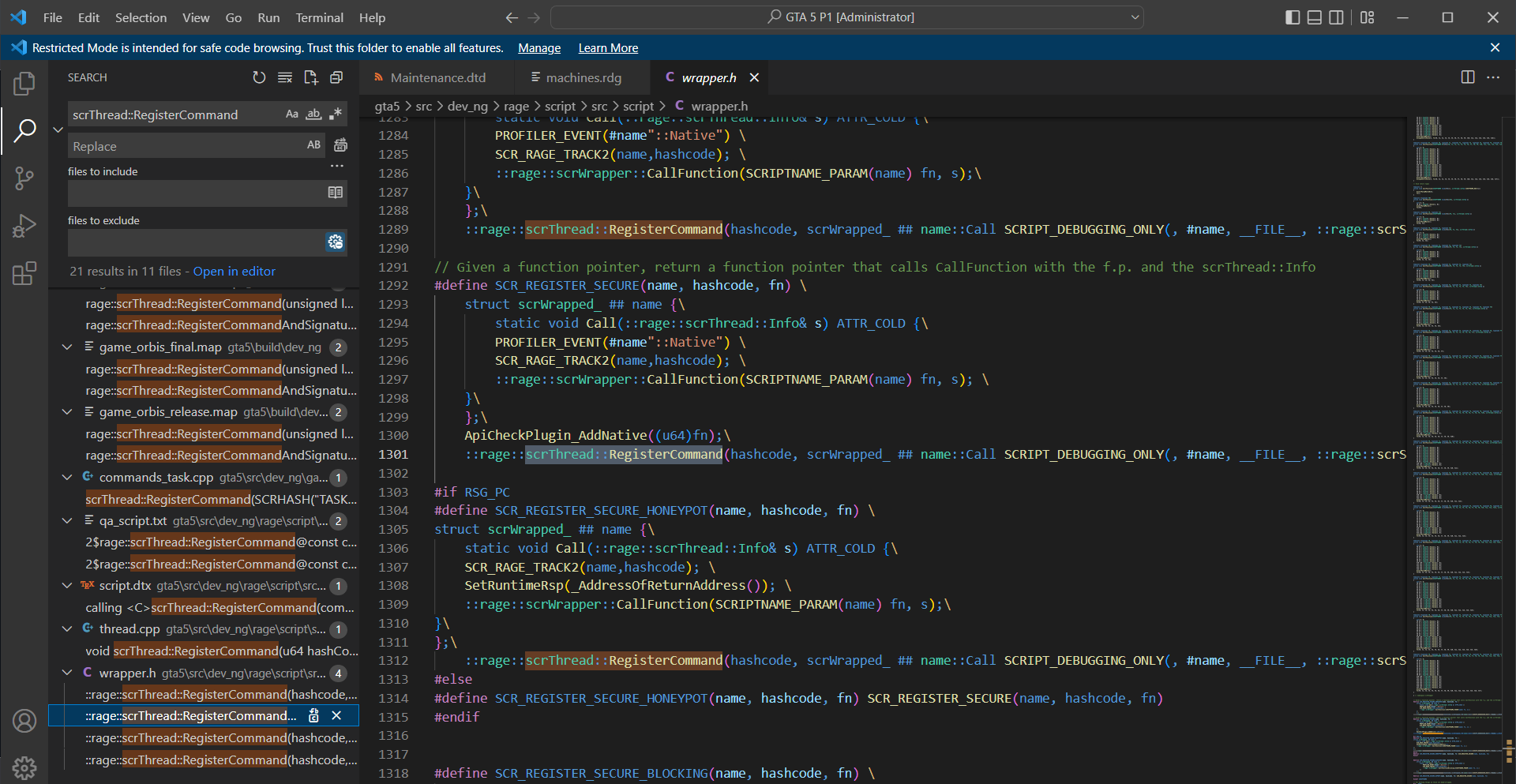The image size is (1516, 784).
Task: Click the Learn More link
Action: click(608, 48)
